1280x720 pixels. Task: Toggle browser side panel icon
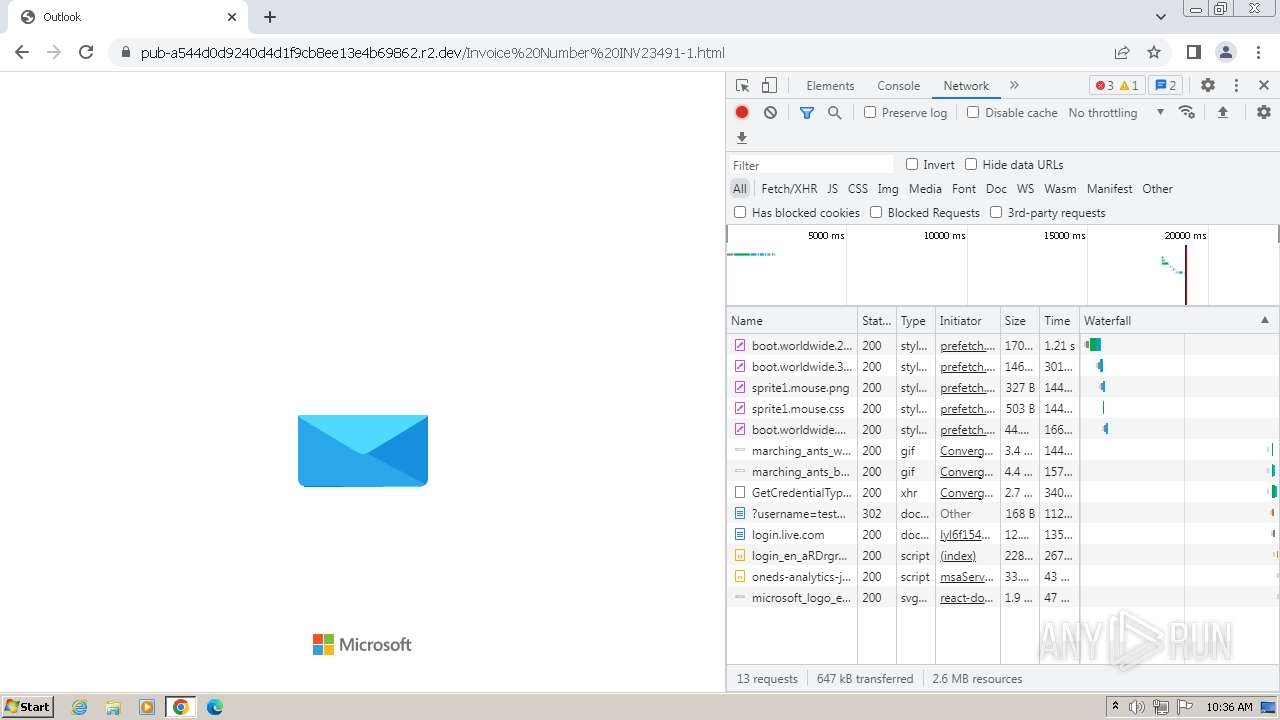click(x=1193, y=52)
